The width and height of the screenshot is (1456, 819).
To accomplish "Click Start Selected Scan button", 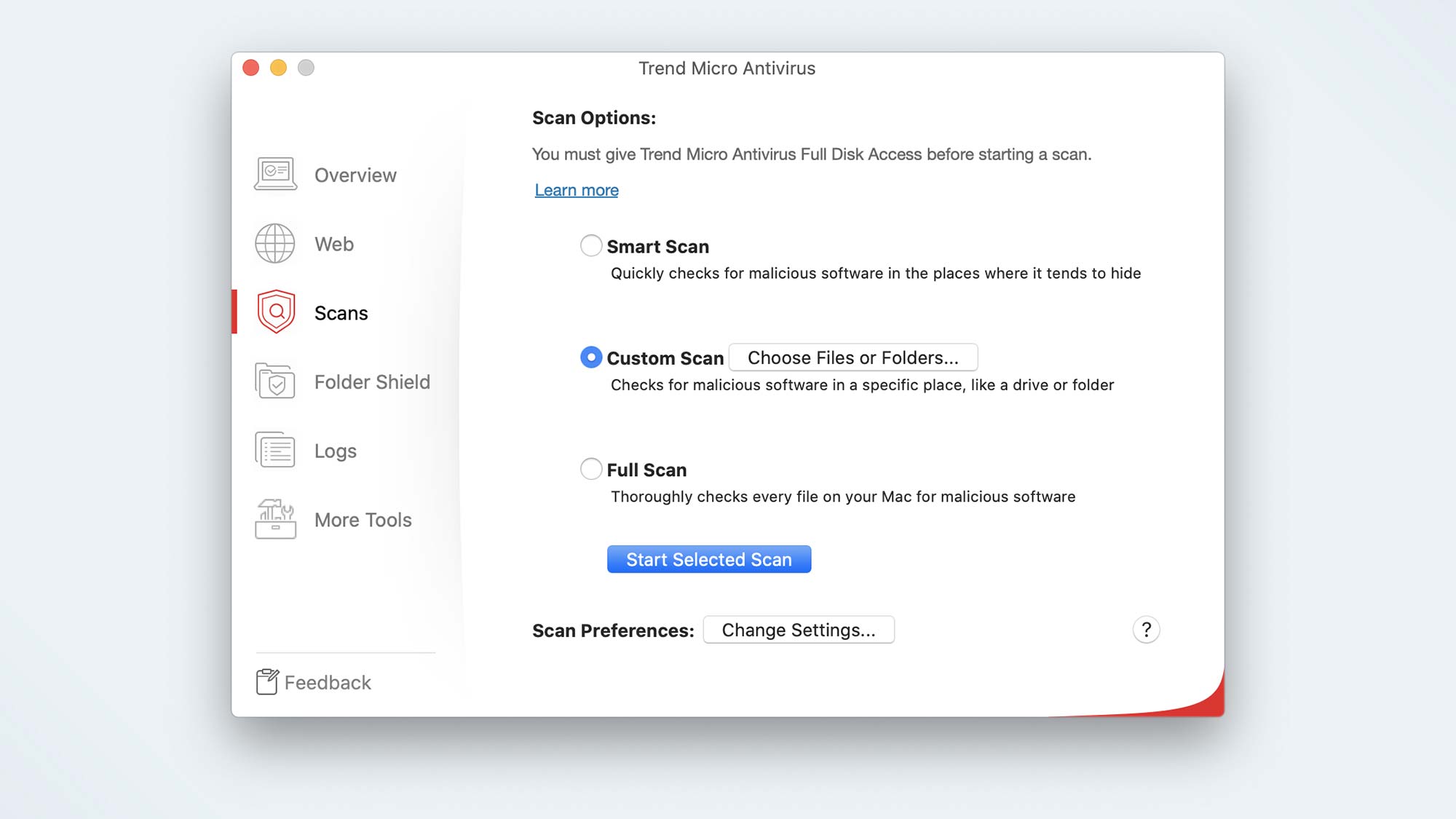I will (x=709, y=559).
